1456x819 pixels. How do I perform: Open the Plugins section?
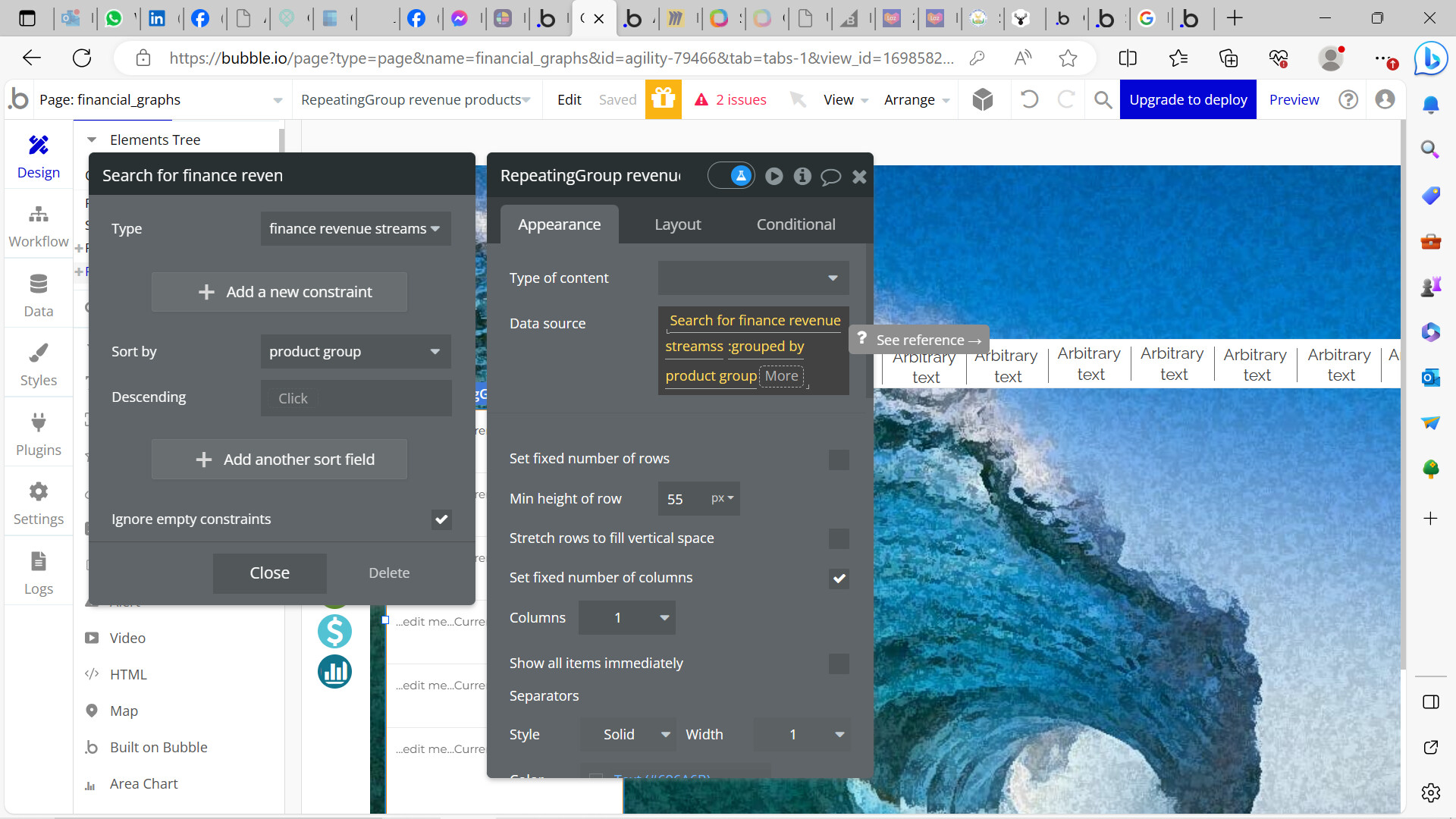pos(38,435)
